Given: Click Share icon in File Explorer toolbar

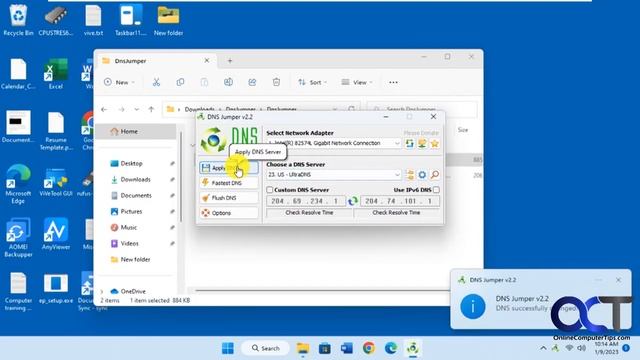Looking at the screenshot, I should tap(252, 82).
